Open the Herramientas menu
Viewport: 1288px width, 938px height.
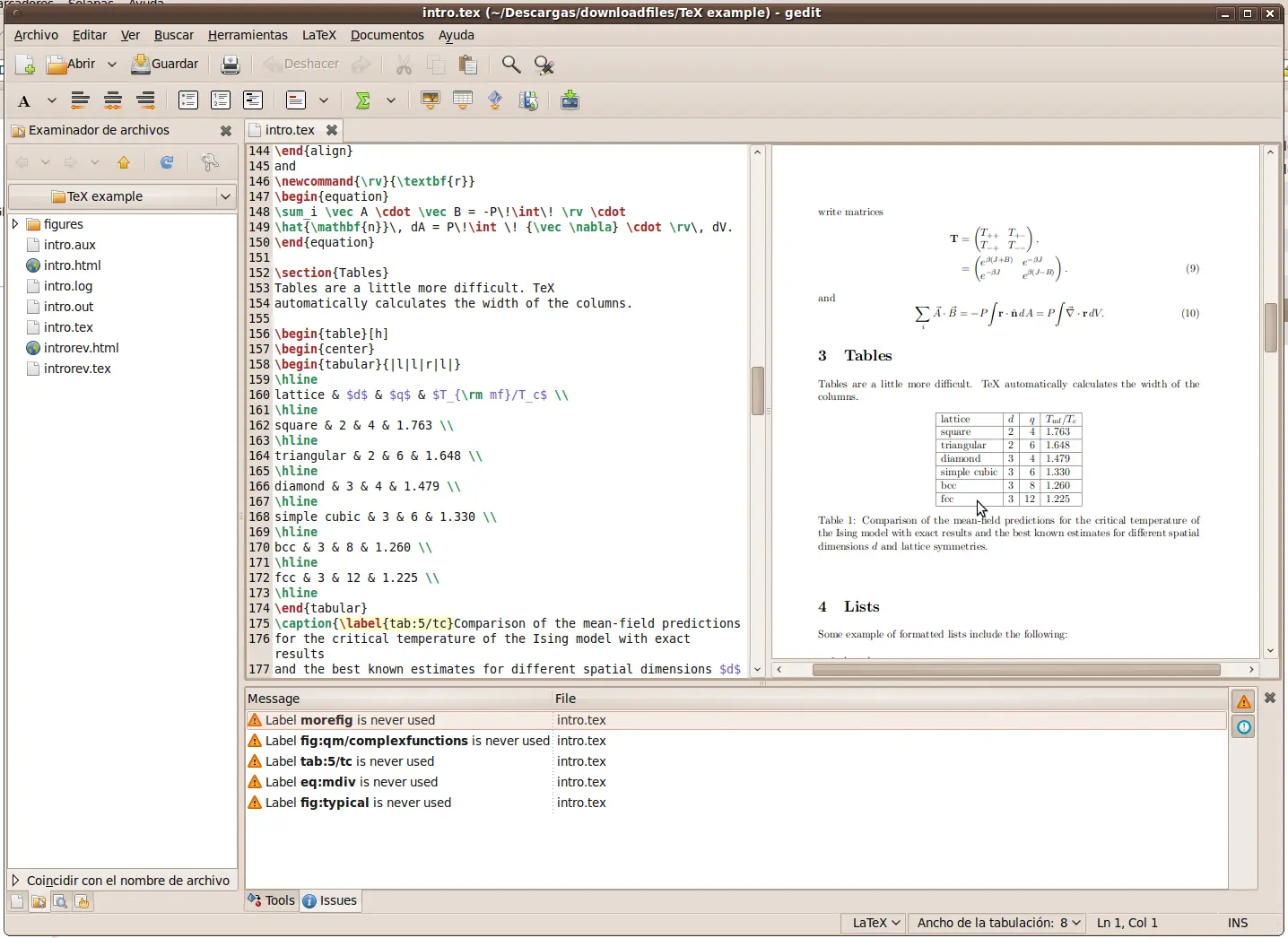(x=248, y=35)
